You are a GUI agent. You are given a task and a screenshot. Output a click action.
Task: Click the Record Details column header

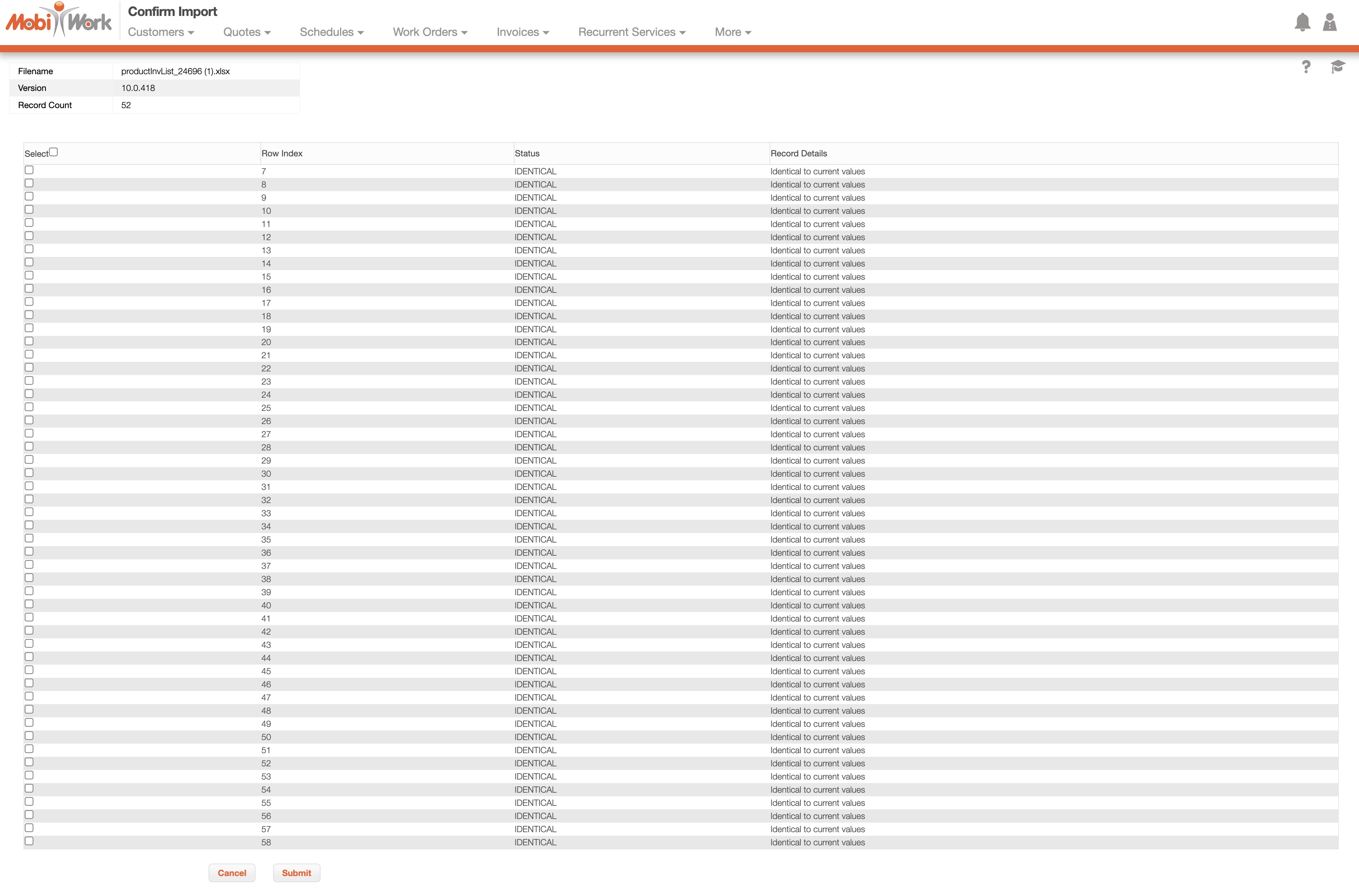798,153
